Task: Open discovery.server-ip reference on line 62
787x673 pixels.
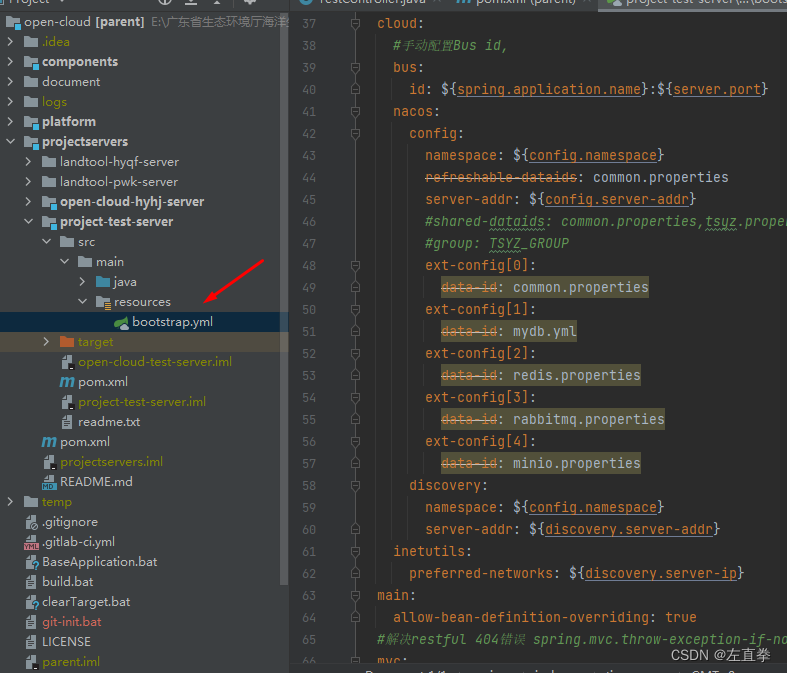Action: 661,573
